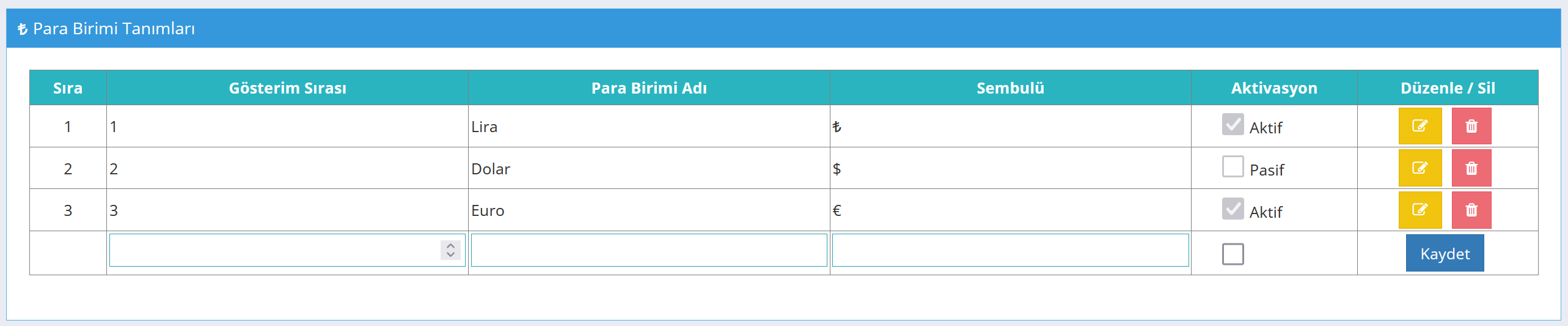Viewport: 1568px width, 326px height.
Task: Toggle the Aktif checkbox for Lira
Action: pos(1233,124)
